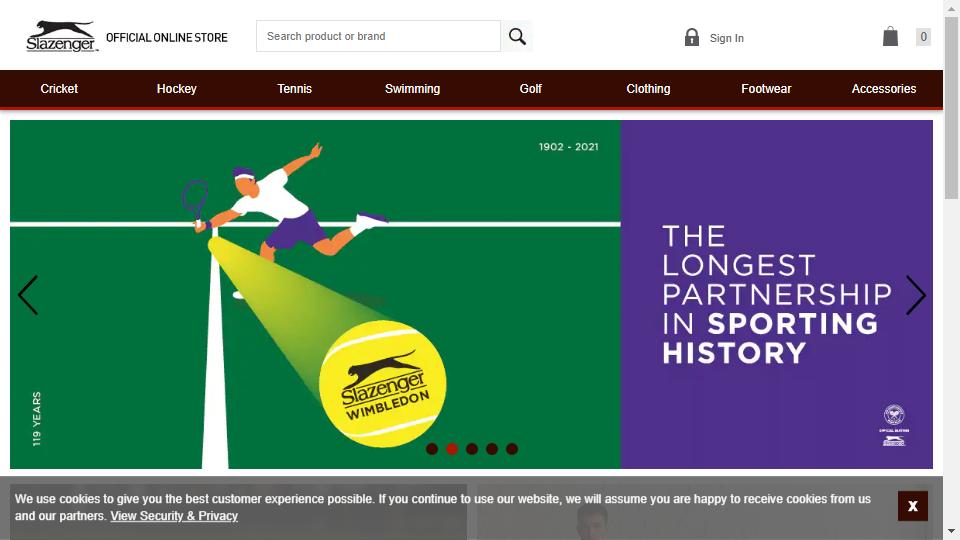Open the Tennis menu
Viewport: 960px width, 540px height.
point(294,89)
